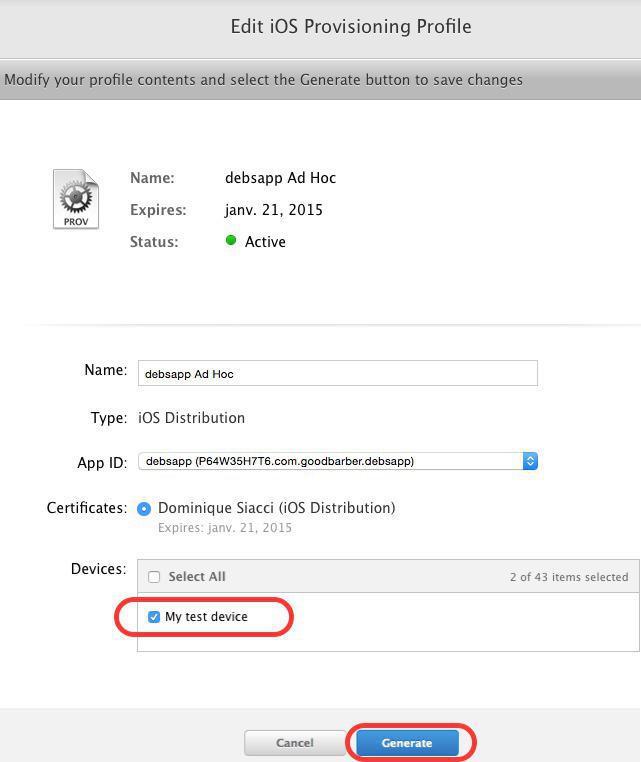Click the certificate expiry date under Dominique Siacci
This screenshot has height=762, width=641.
click(224, 528)
